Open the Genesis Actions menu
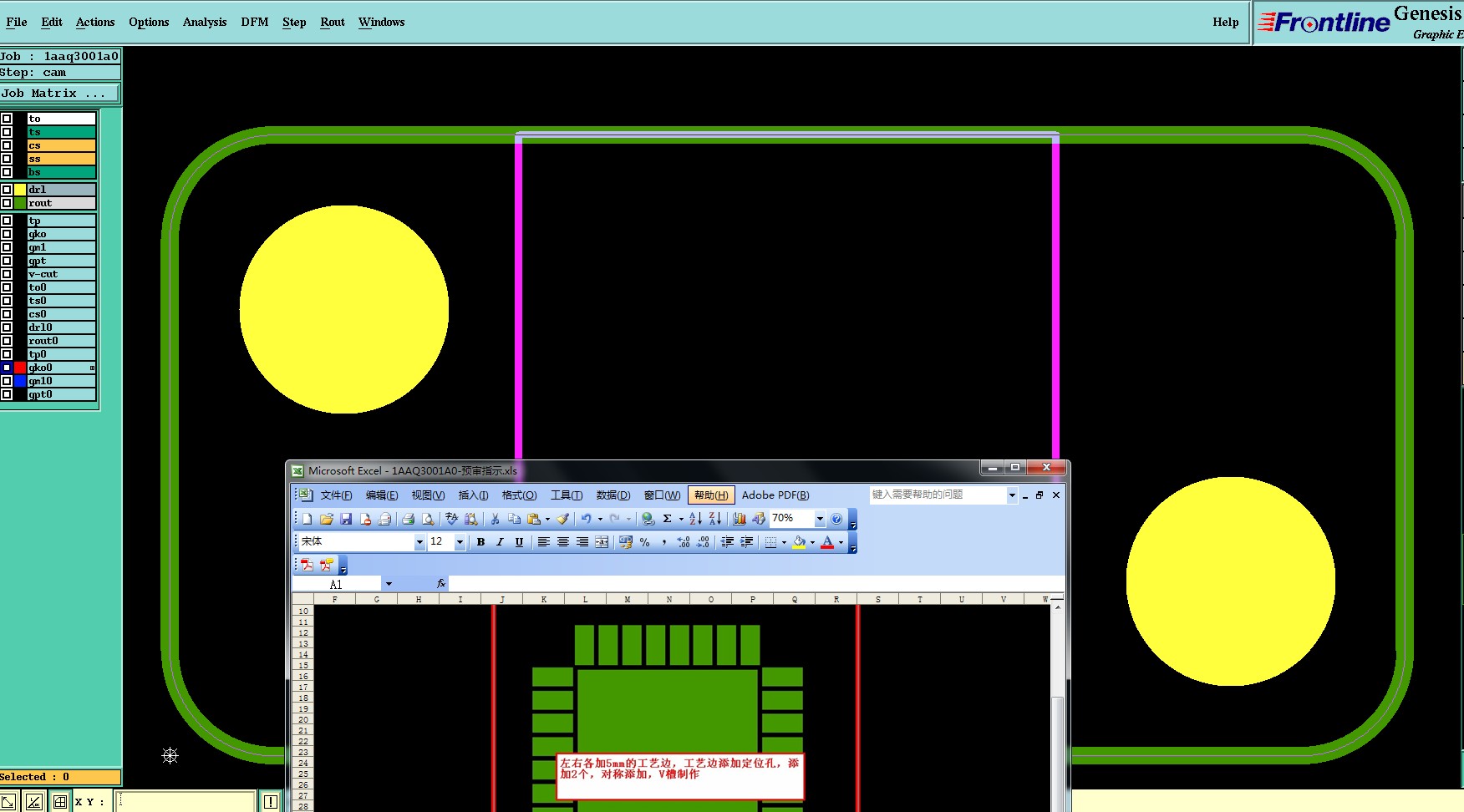 click(x=95, y=23)
